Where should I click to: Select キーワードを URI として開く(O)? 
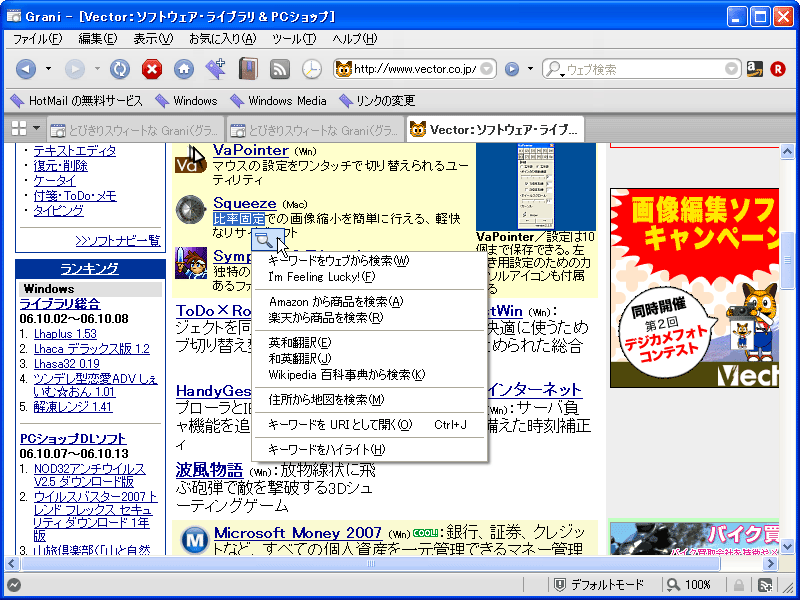[x=369, y=424]
